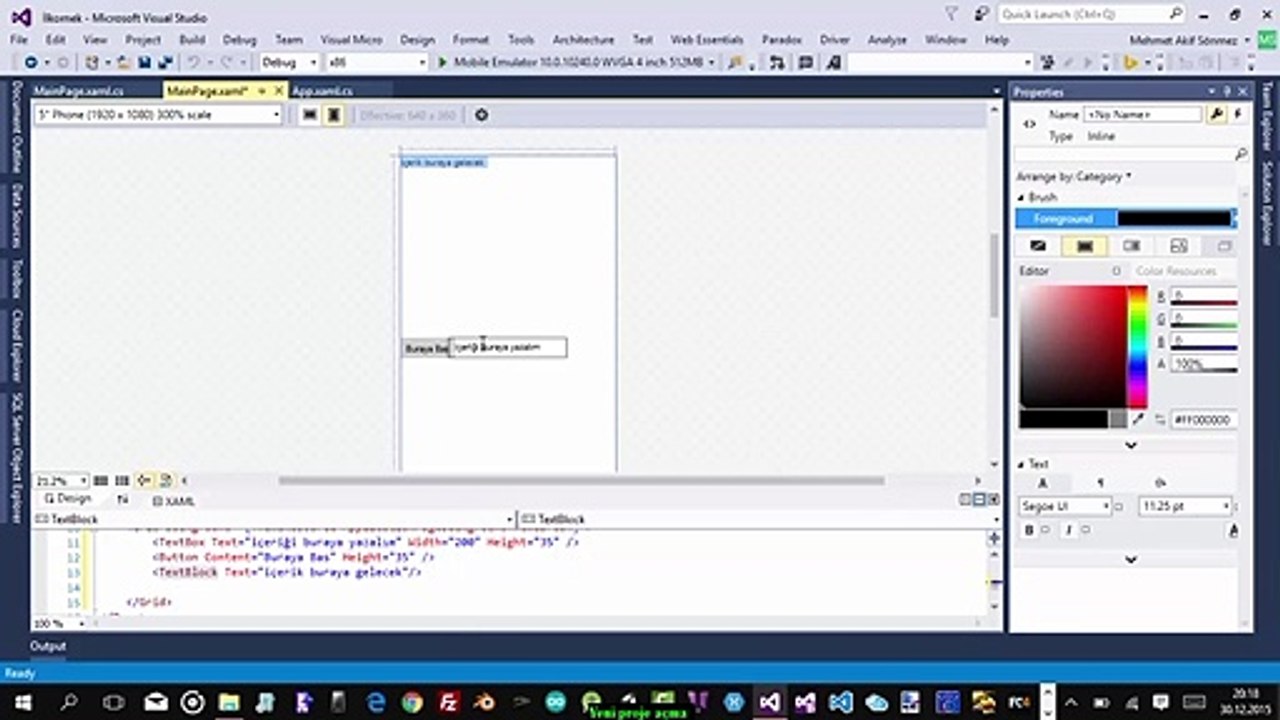
Task: Click the Visual Studio taskbar icon
Action: coord(769,702)
